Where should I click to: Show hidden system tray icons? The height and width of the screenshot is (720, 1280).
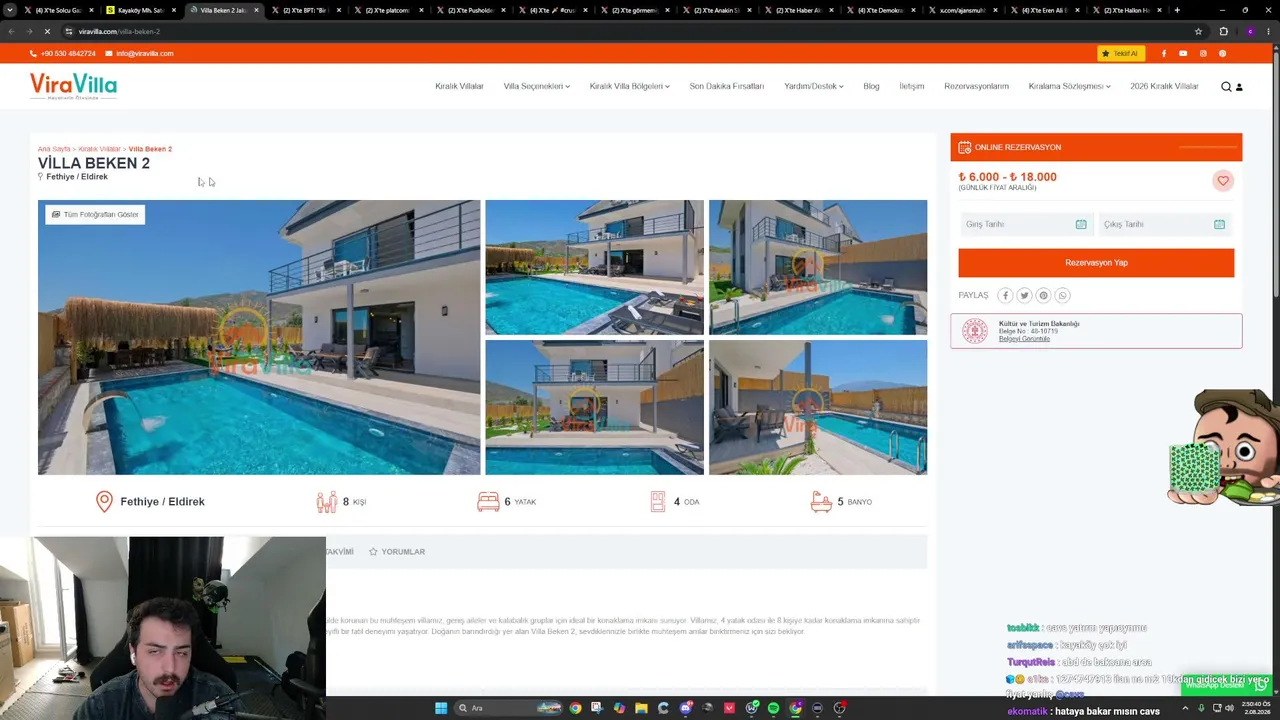pyautogui.click(x=1184, y=708)
